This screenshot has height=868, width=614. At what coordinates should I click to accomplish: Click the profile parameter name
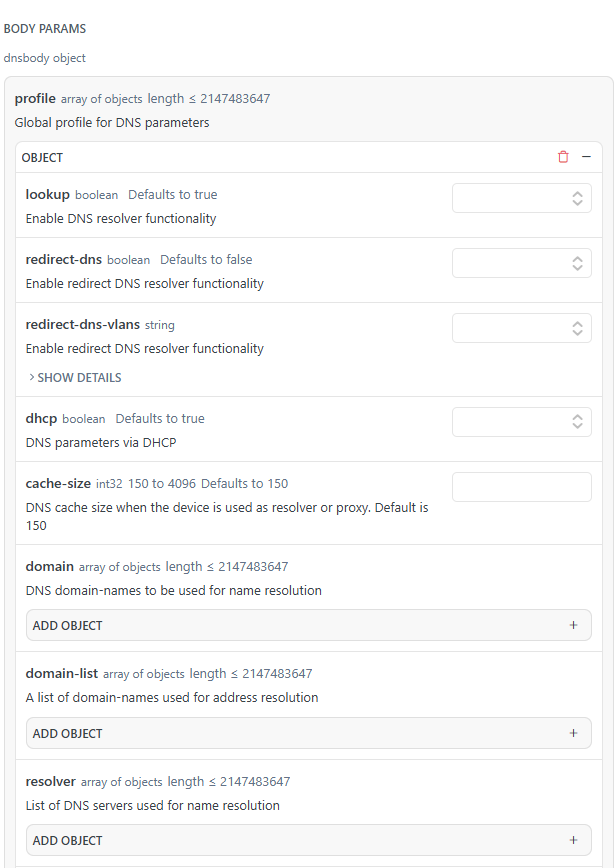[x=35, y=99]
